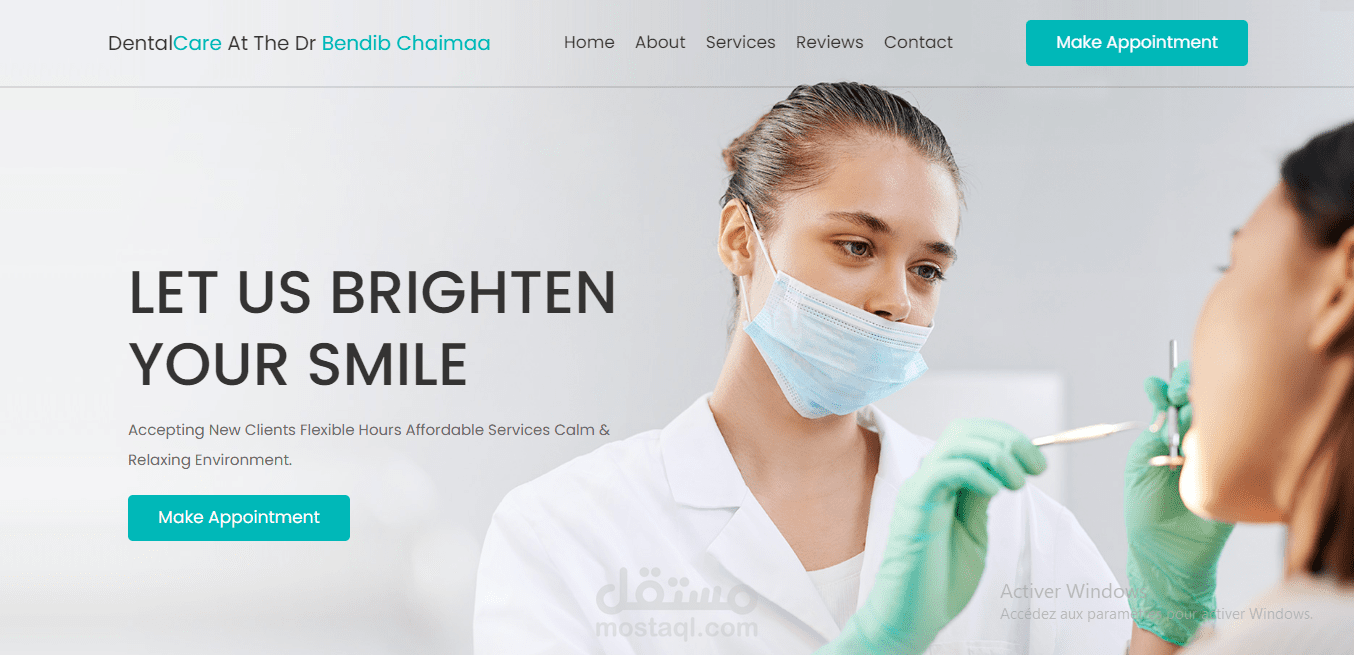Image resolution: width=1354 pixels, height=655 pixels.
Task: Click the Arabic mostaql watermark logo
Action: pyautogui.click(x=677, y=592)
